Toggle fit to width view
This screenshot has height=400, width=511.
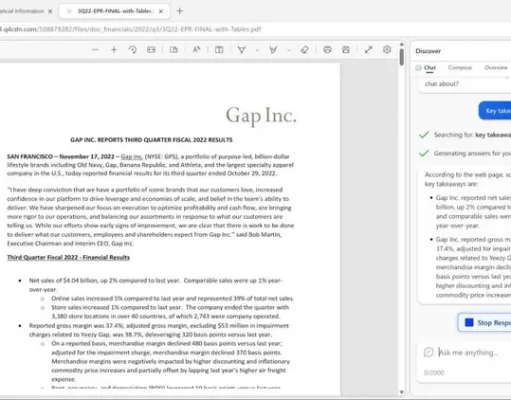151,50
